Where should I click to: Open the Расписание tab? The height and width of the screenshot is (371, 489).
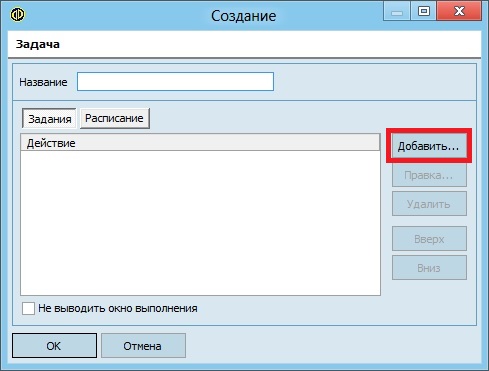tap(115, 118)
